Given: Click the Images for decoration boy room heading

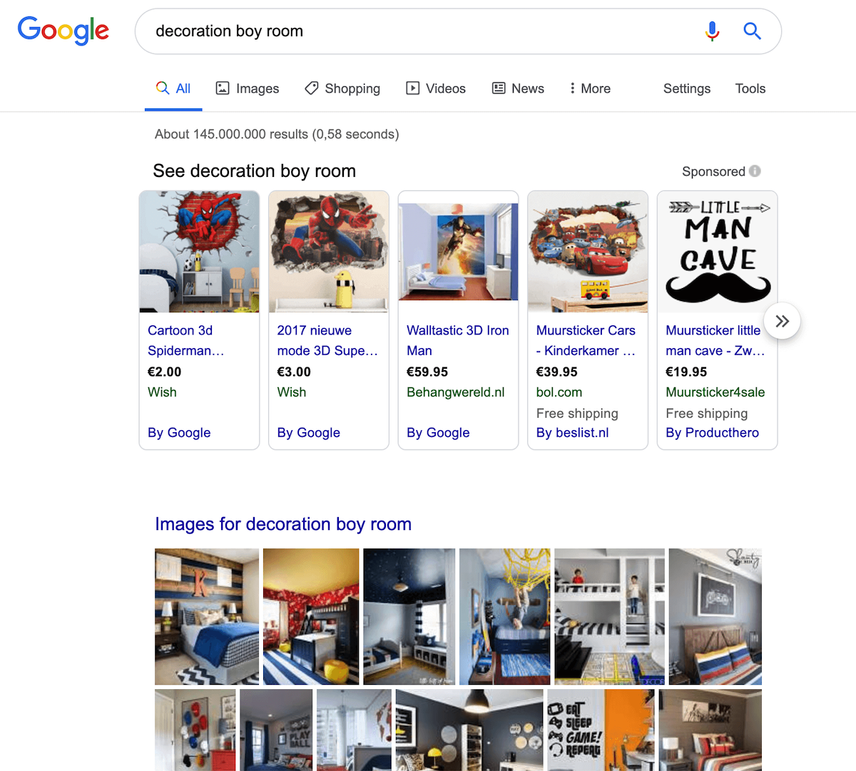Looking at the screenshot, I should [x=283, y=524].
